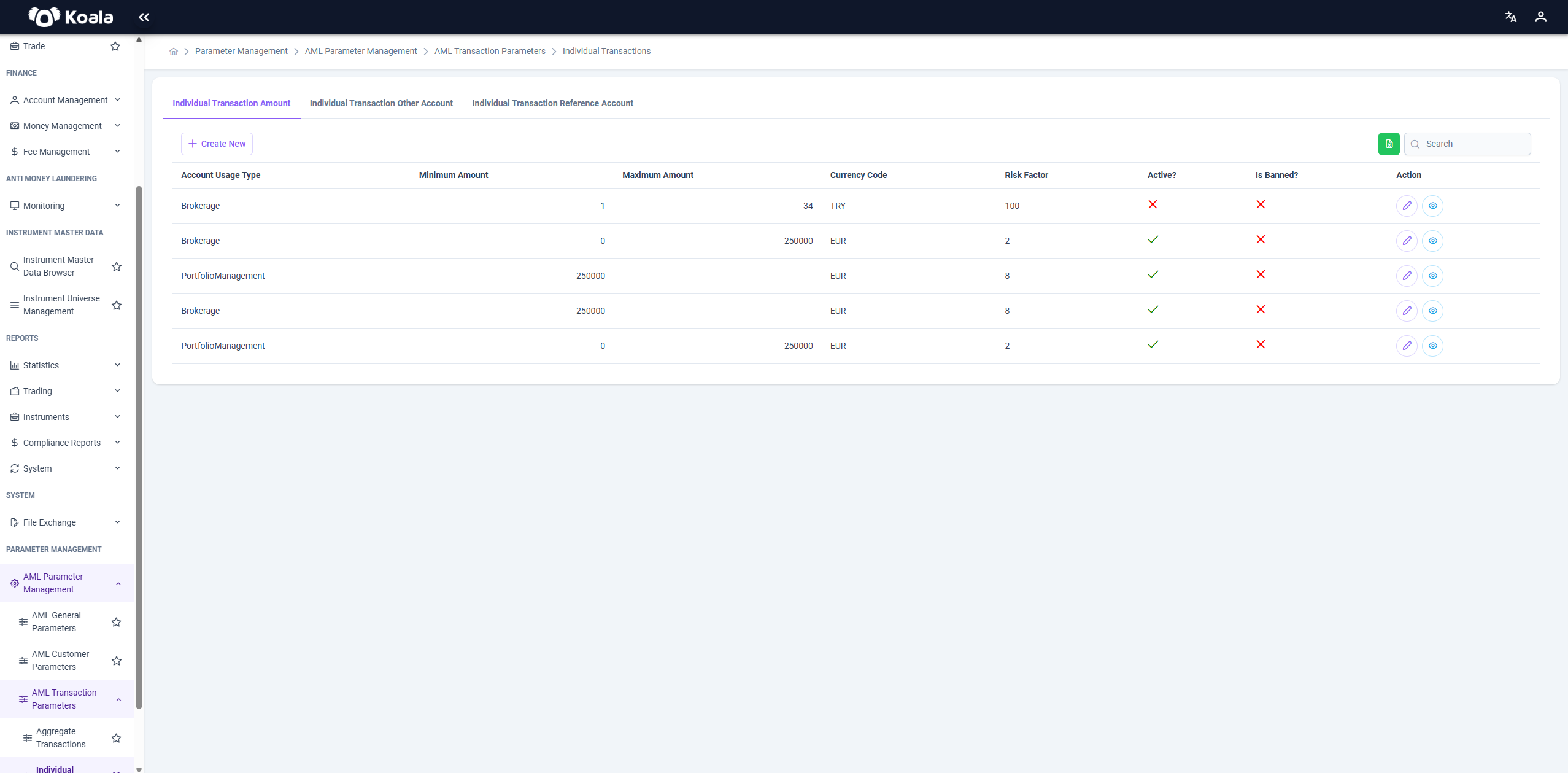Star Instrument Master Data Browser
The width and height of the screenshot is (1568, 773).
click(117, 266)
